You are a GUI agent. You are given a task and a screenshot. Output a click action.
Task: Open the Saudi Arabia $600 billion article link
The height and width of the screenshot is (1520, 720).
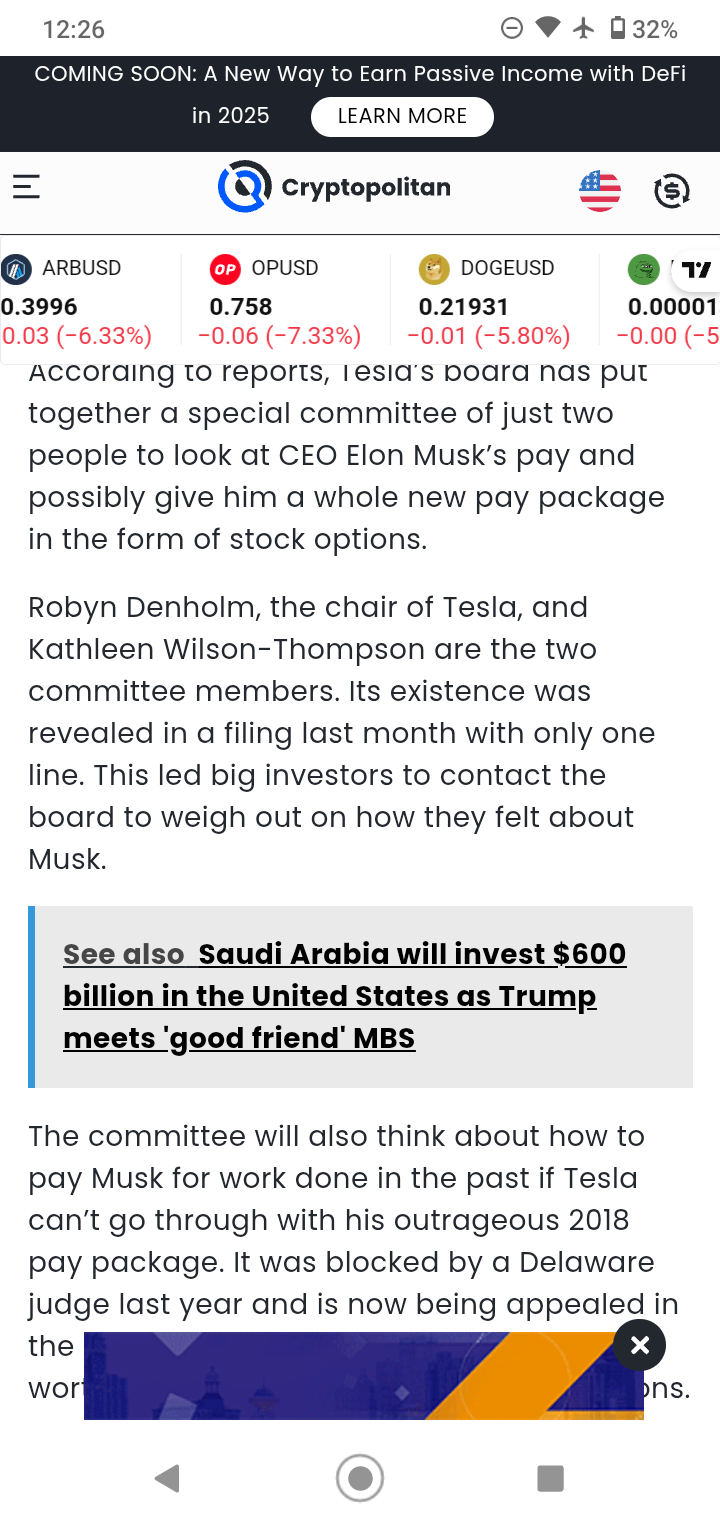[344, 996]
